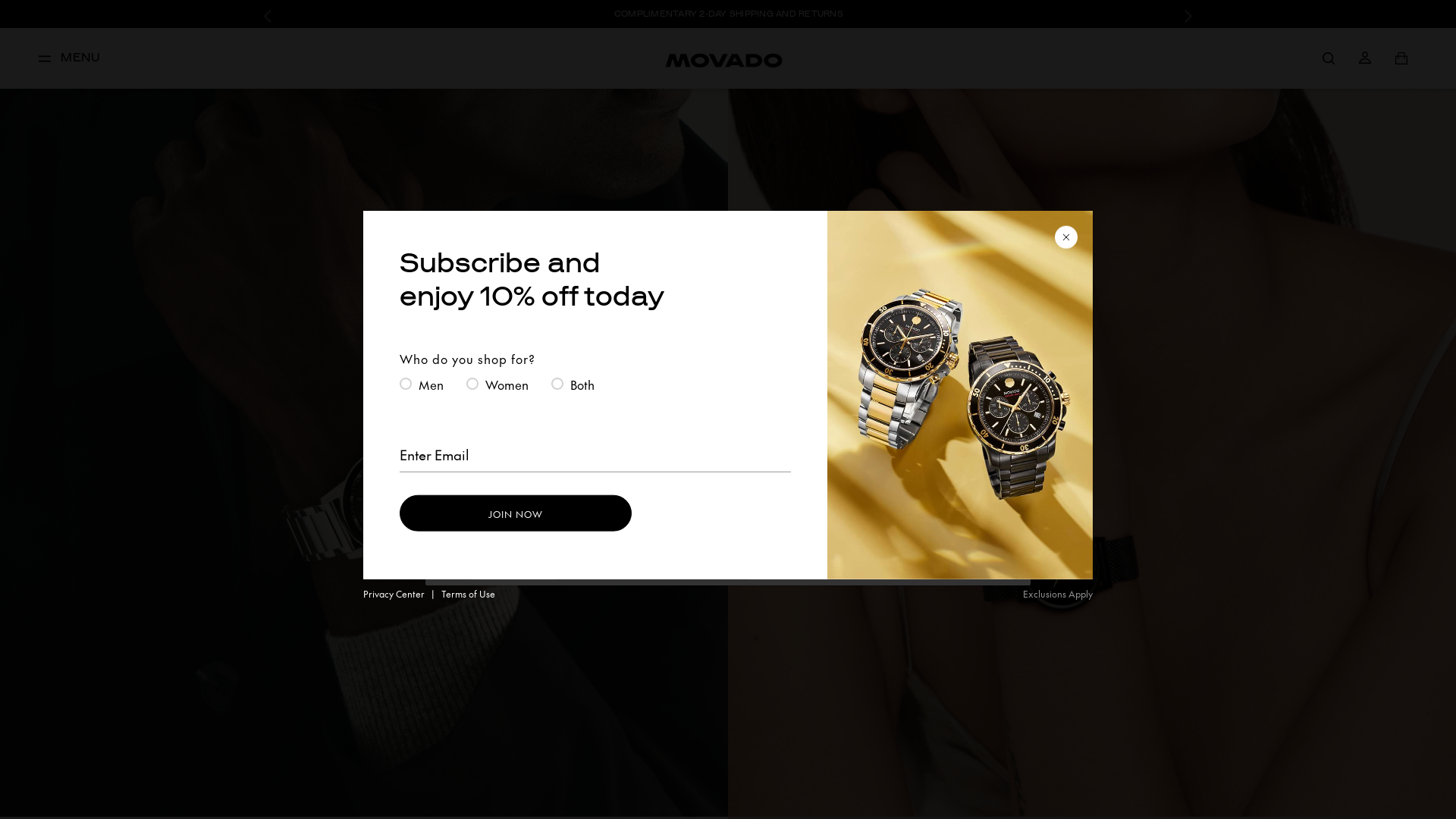Click the complimentary shipping banner text

click(728, 14)
